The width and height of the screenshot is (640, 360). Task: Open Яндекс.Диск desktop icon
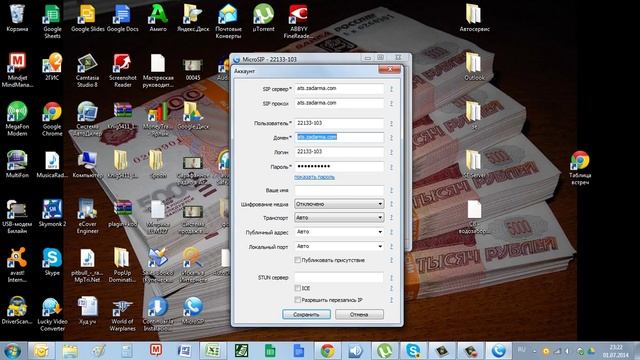pos(193,18)
